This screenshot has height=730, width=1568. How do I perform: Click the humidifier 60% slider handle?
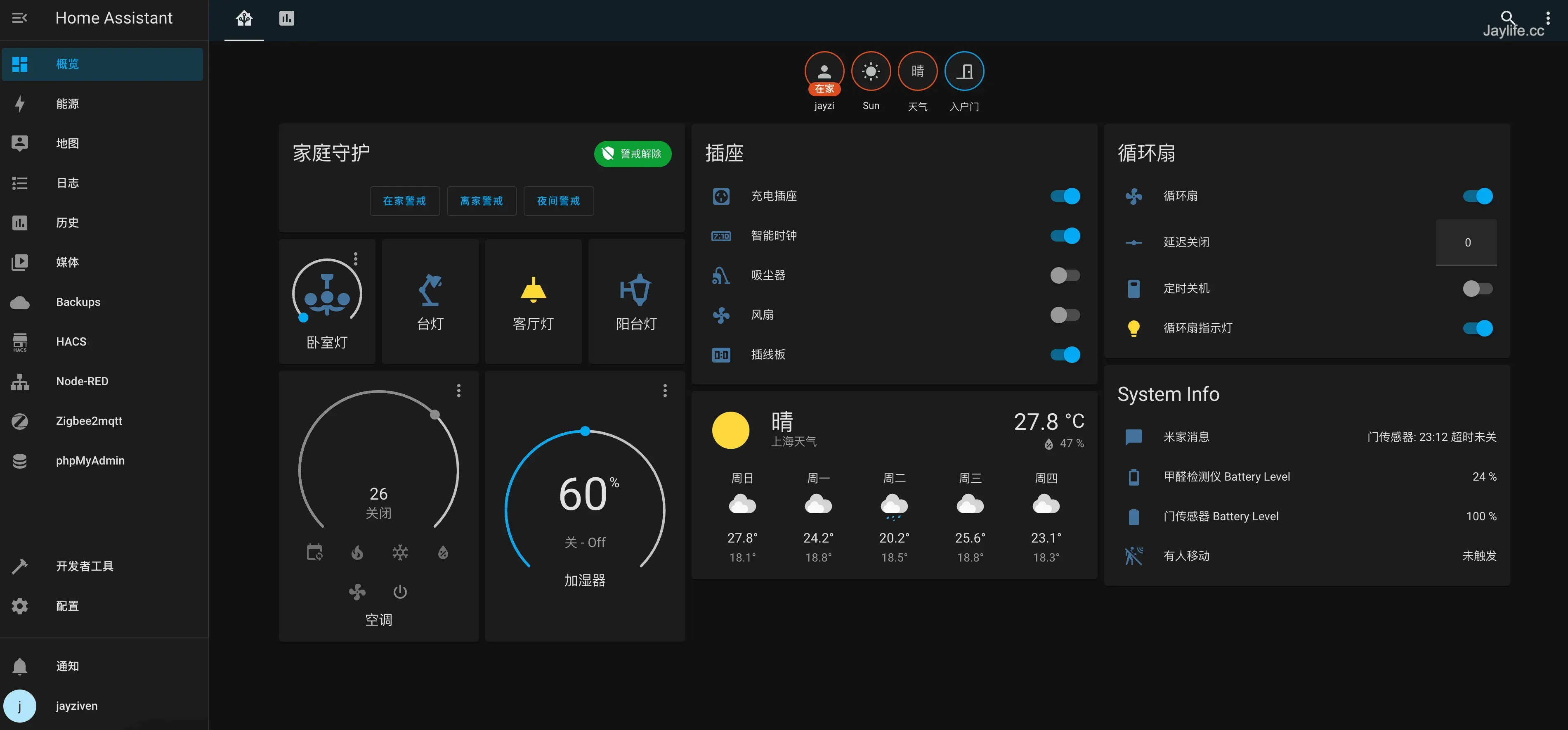click(585, 431)
